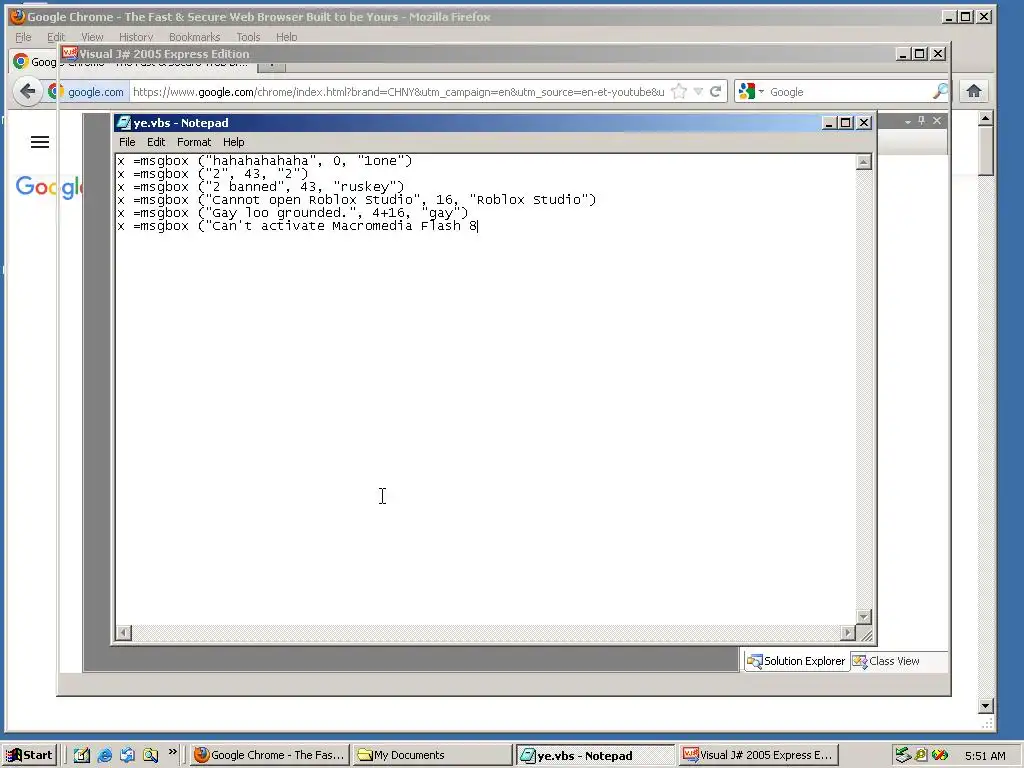1024x768 pixels.
Task: Click the auto-hide pin icon in Visual J# panel
Action: 921,121
